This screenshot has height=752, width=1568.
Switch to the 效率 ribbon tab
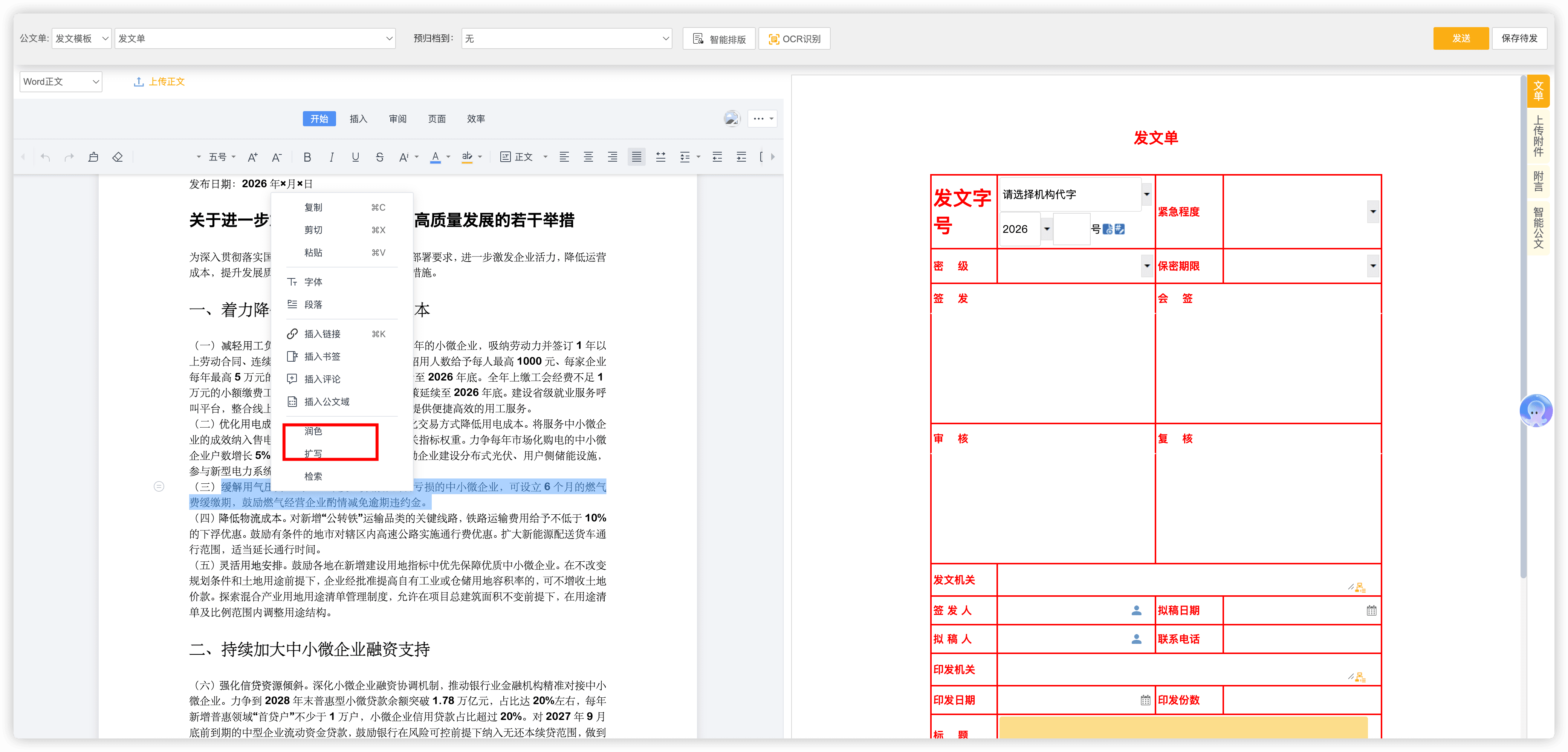tap(476, 119)
